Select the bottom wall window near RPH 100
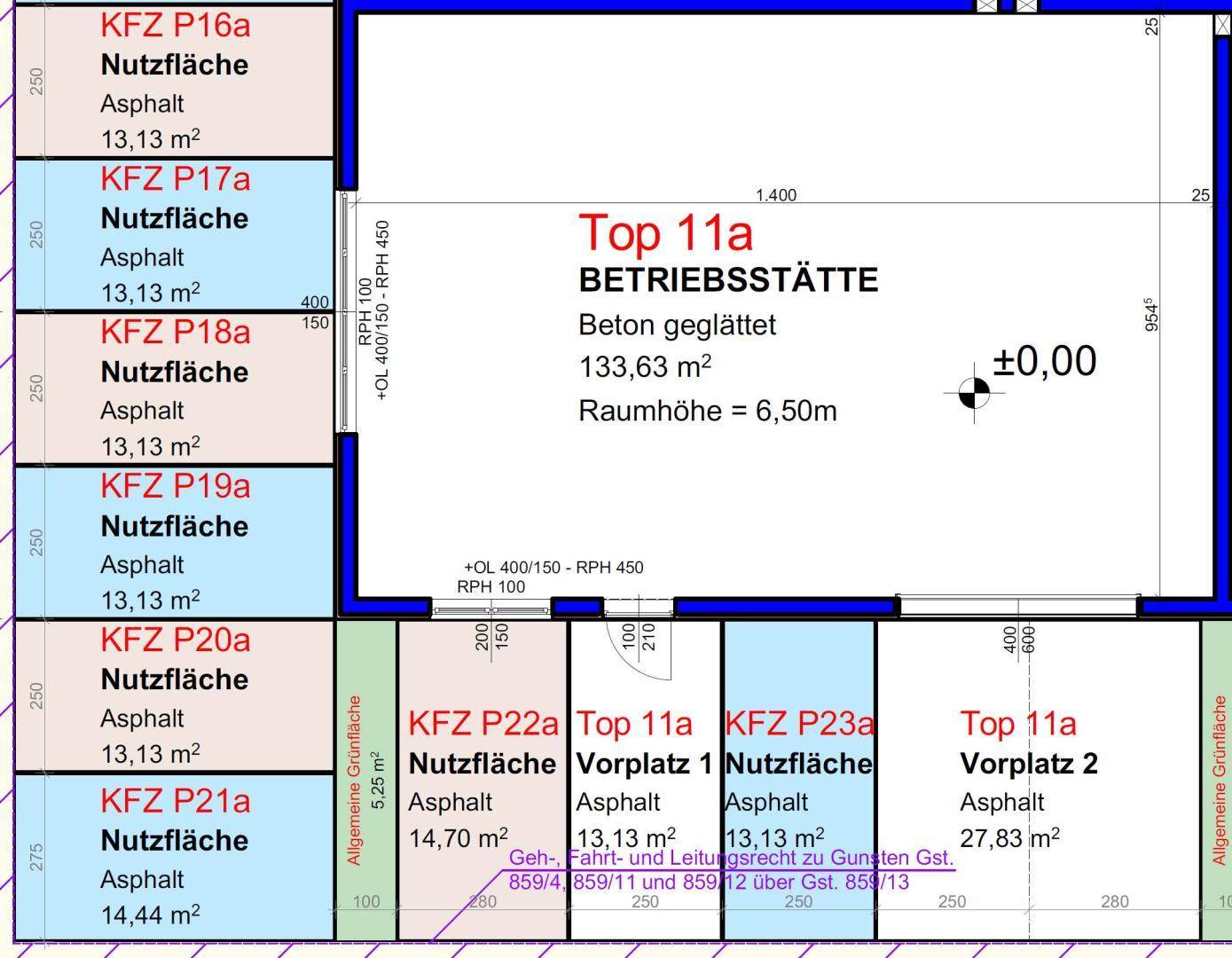The width and height of the screenshot is (1232, 958). click(x=490, y=609)
